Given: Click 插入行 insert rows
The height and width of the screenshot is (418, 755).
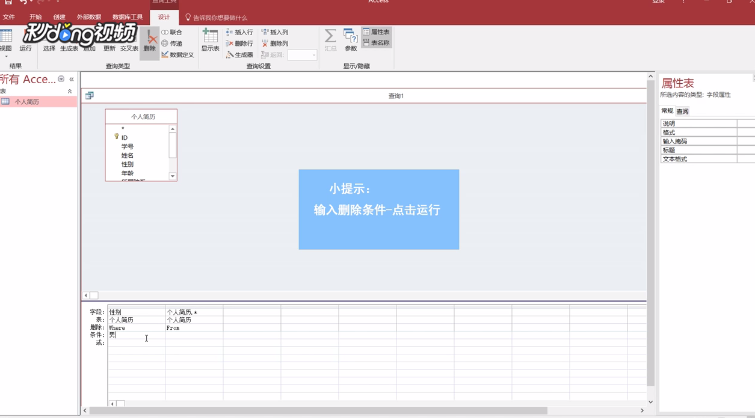Looking at the screenshot, I should 239,32.
